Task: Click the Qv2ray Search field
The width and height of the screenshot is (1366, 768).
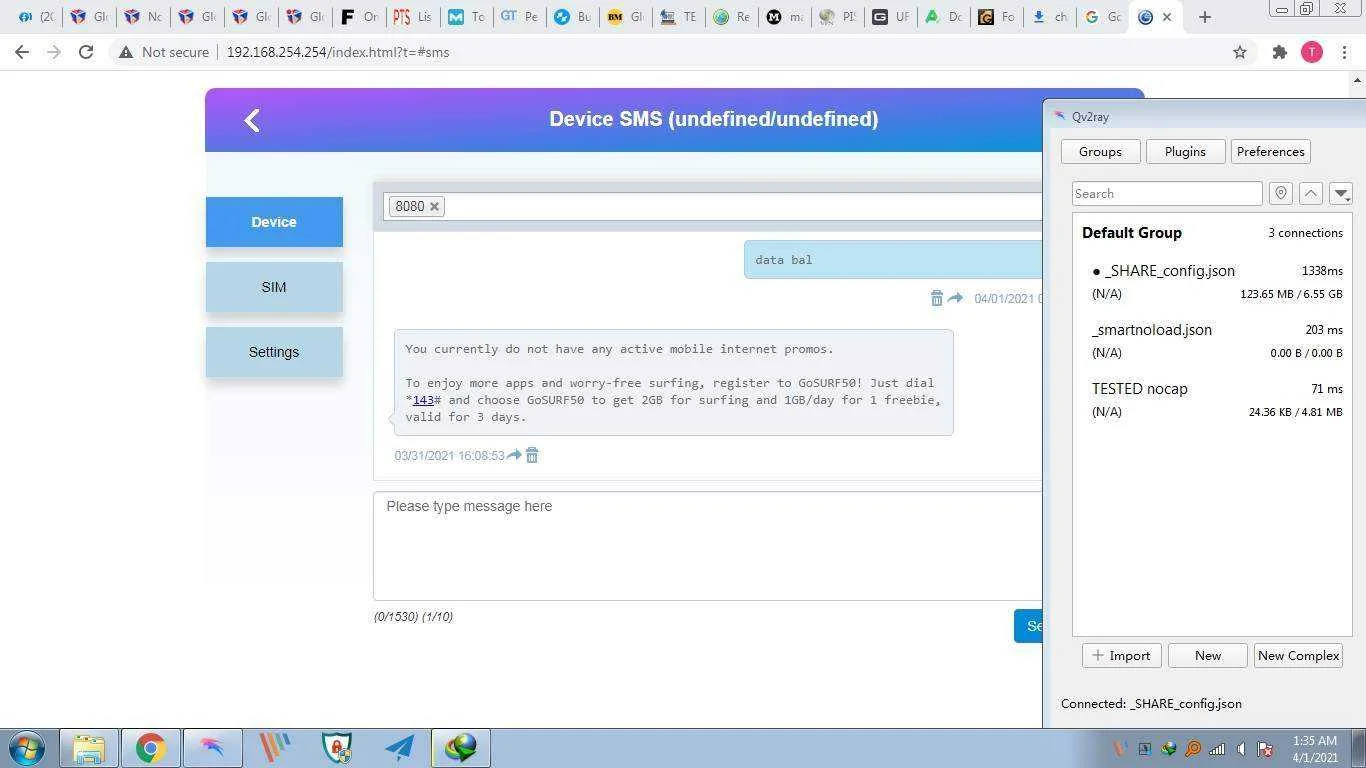Action: [1167, 194]
